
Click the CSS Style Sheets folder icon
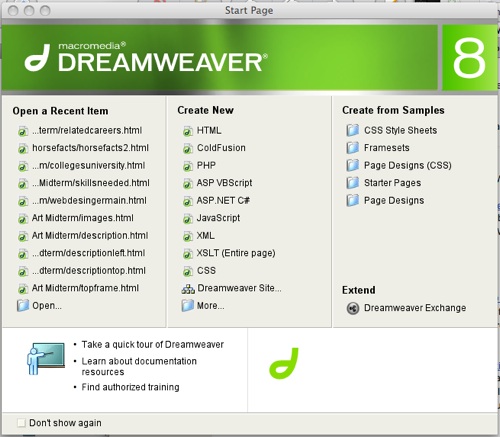(x=353, y=130)
